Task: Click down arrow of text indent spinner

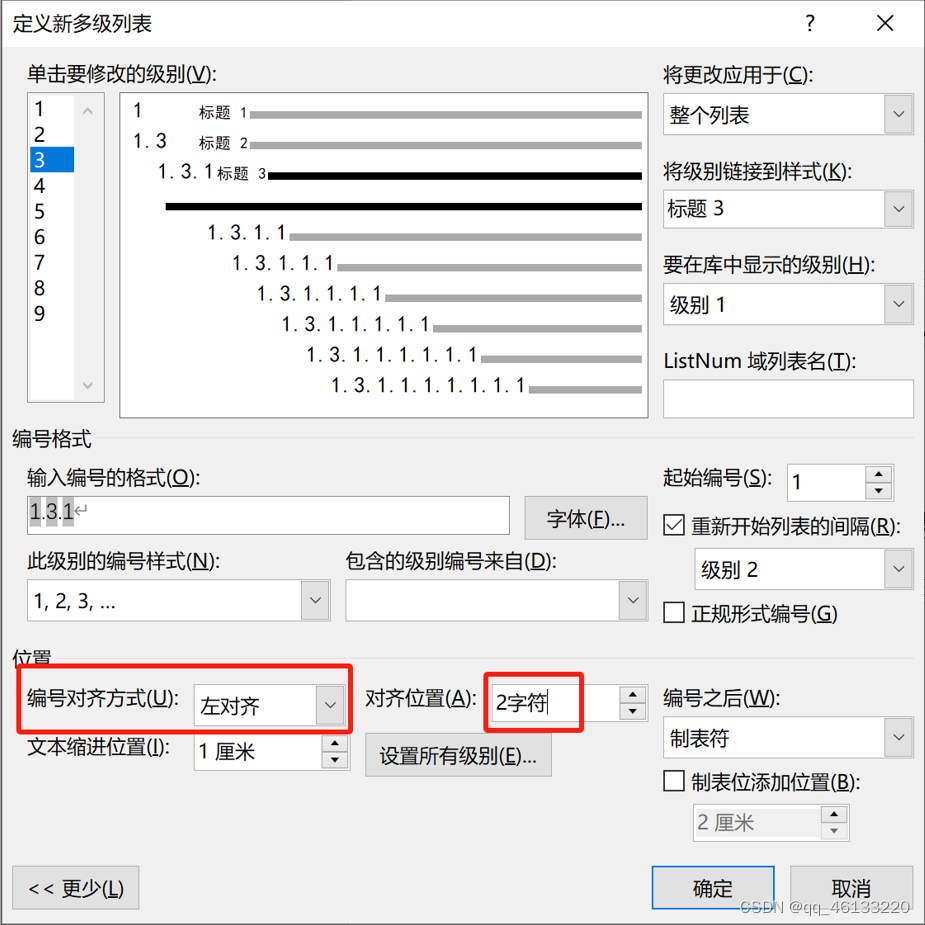Action: 334,760
